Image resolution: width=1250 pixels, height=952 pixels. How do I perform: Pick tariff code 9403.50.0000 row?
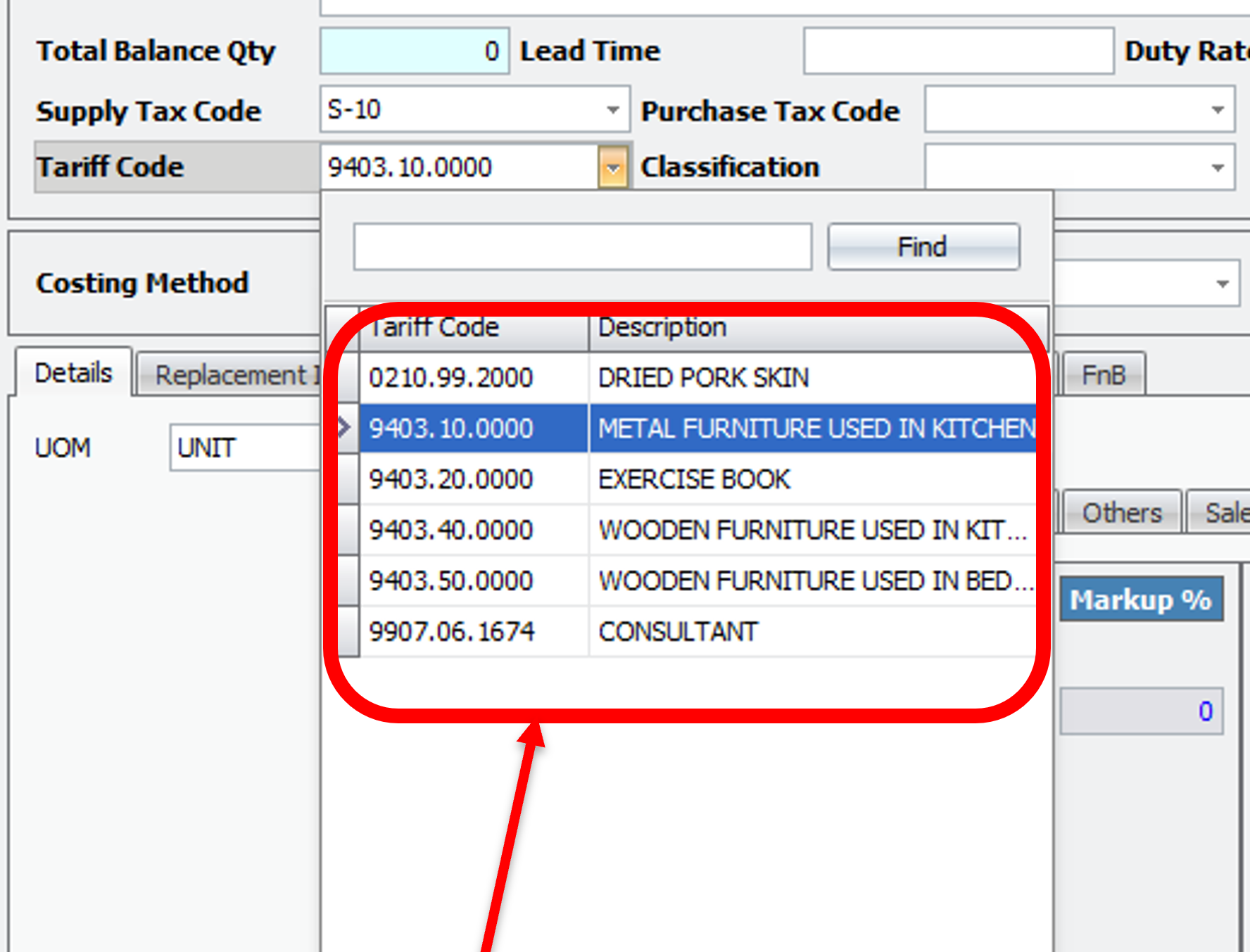451,580
